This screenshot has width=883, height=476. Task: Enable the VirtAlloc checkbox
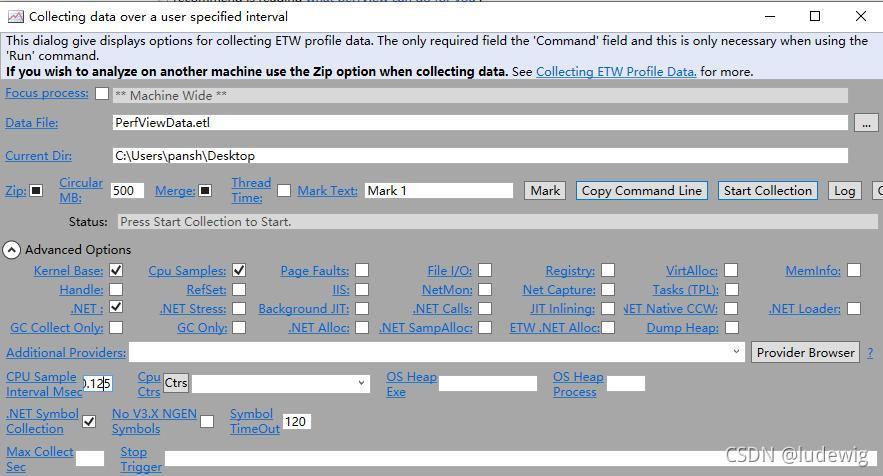point(731,270)
